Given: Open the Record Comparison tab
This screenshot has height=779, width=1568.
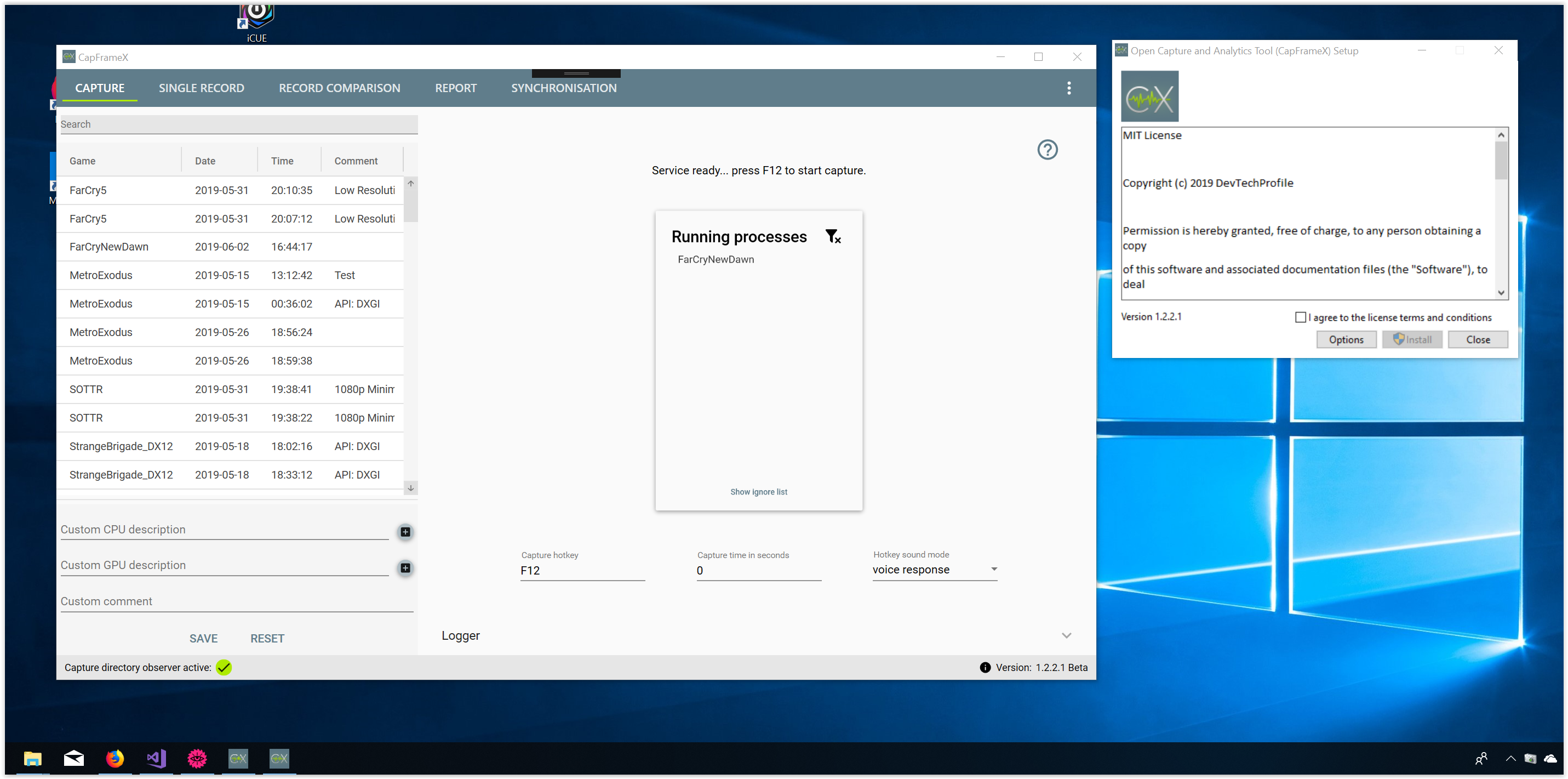Looking at the screenshot, I should pyautogui.click(x=339, y=88).
